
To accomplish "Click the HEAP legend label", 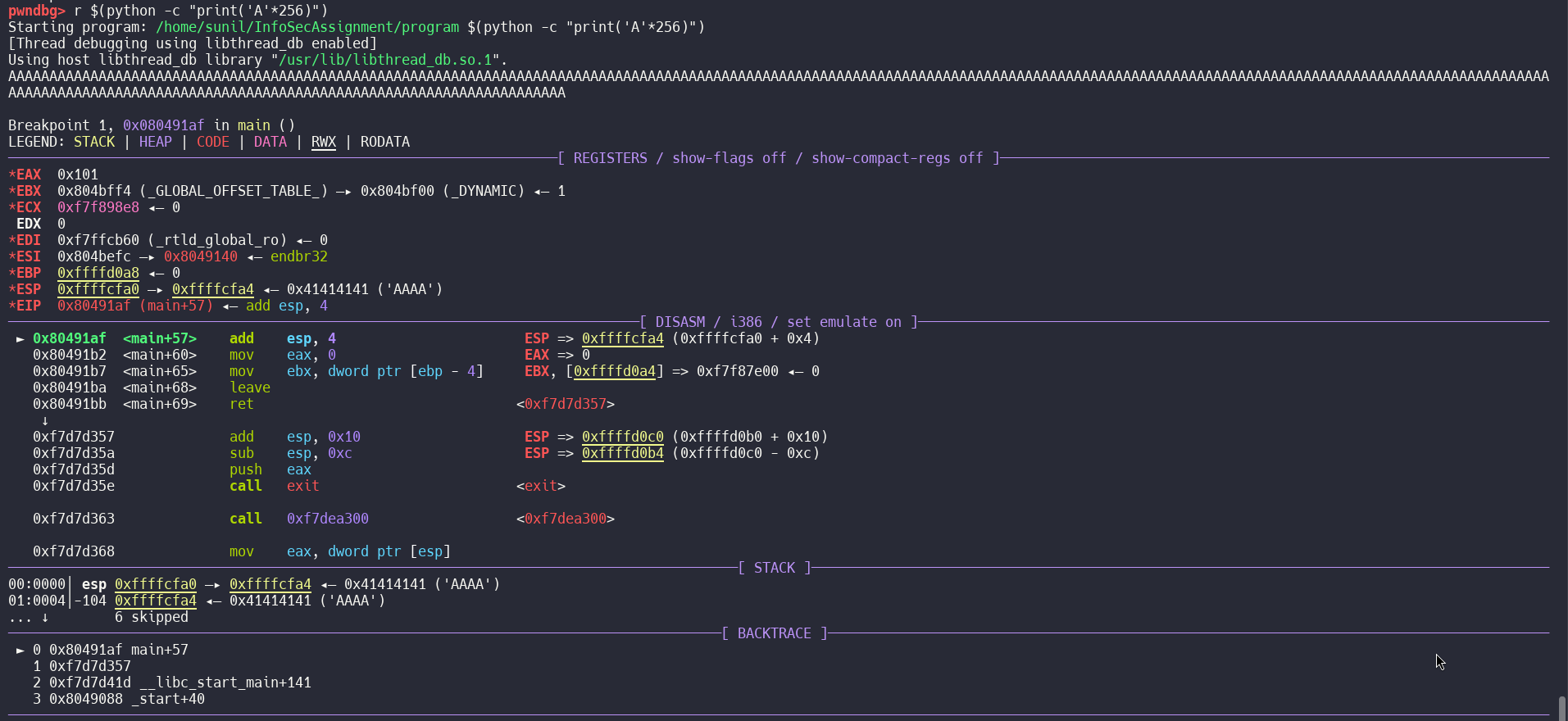I will 155,142.
